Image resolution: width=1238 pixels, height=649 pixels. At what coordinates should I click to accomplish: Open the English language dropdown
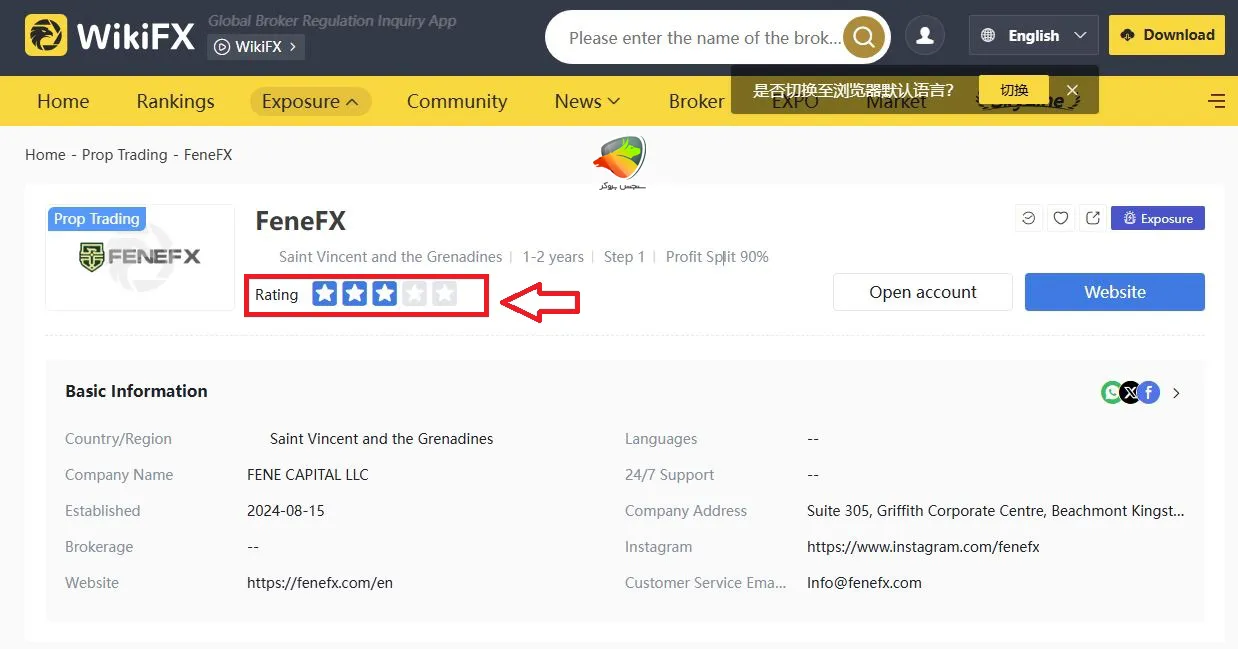click(1033, 34)
